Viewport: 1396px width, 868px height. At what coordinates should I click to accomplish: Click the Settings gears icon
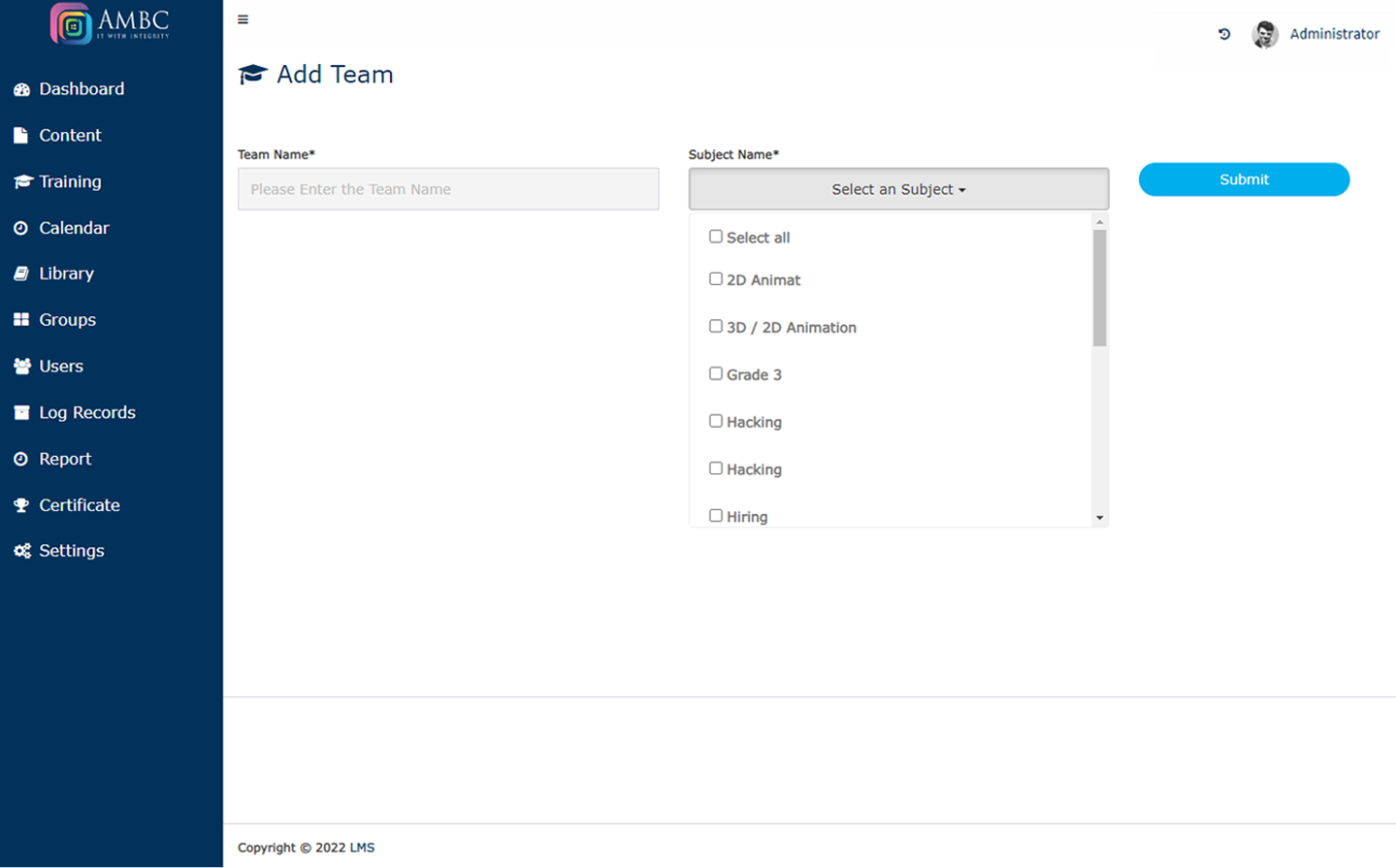point(21,551)
